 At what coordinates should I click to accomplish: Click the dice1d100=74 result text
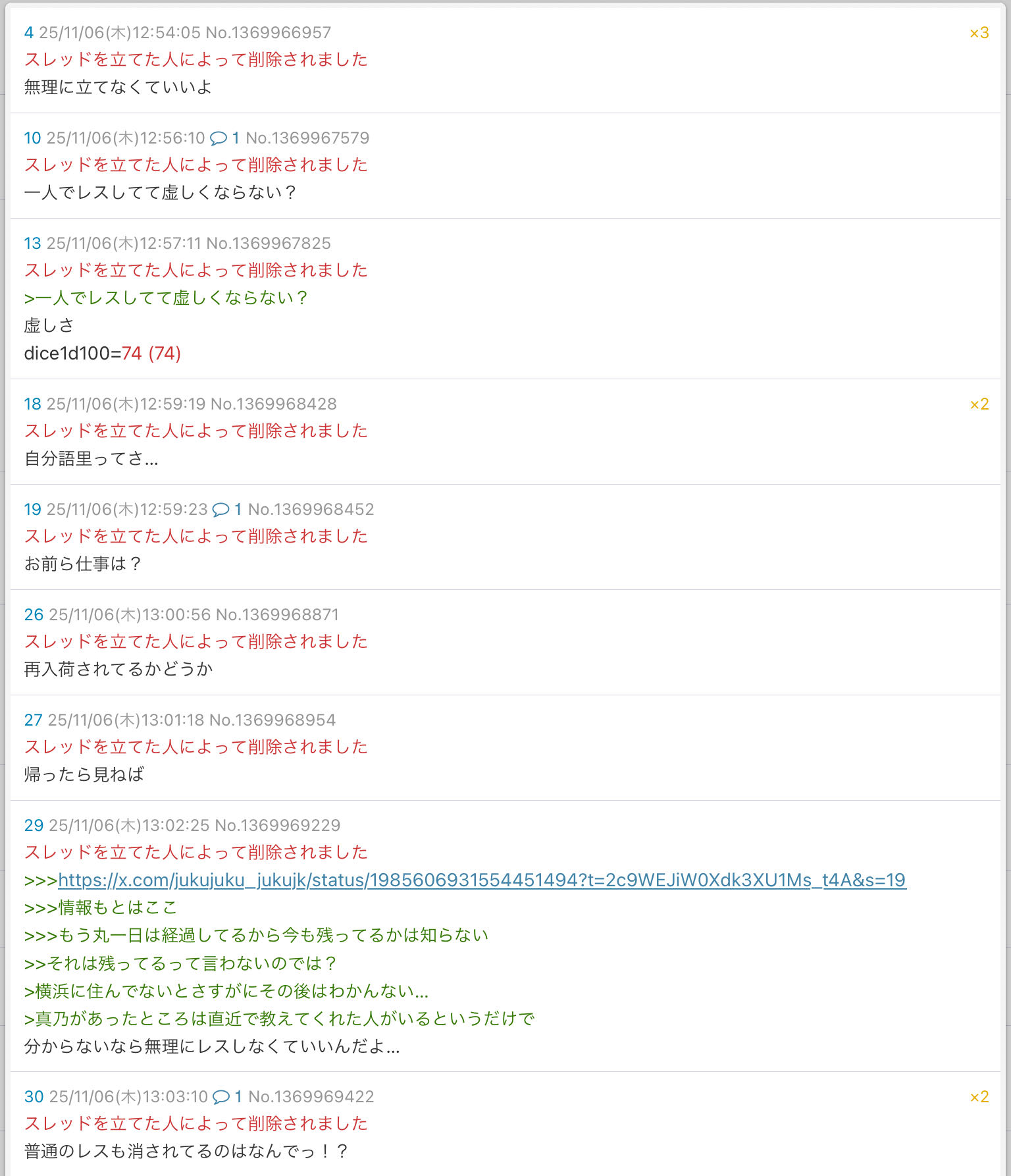coord(102,354)
